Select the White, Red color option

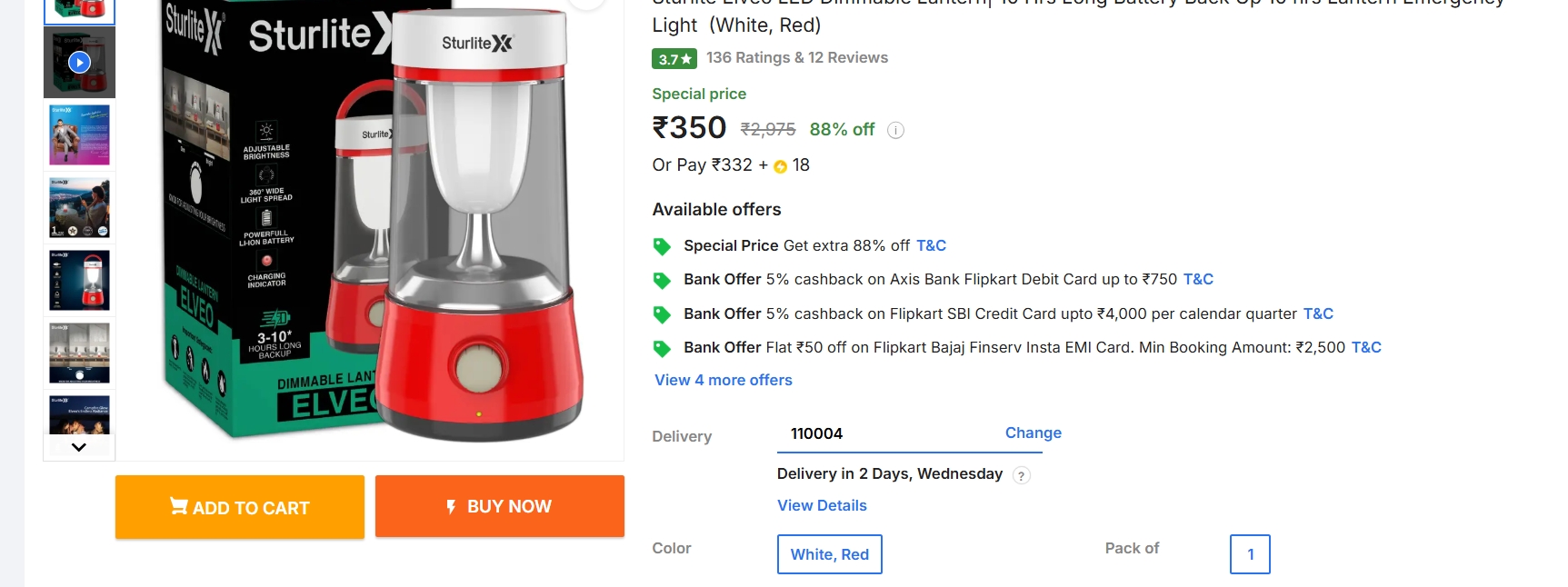tap(828, 554)
